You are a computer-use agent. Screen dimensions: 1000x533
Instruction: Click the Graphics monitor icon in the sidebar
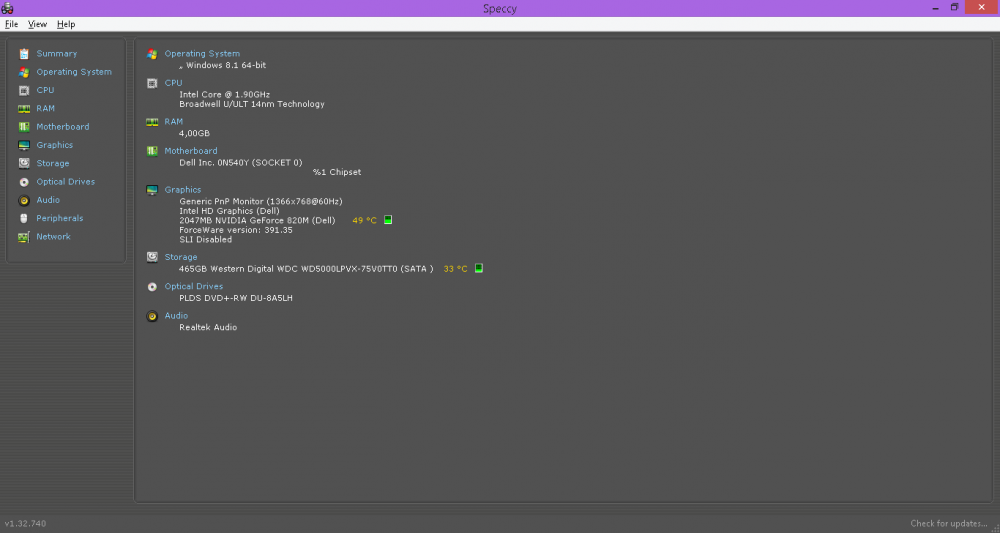(x=24, y=145)
